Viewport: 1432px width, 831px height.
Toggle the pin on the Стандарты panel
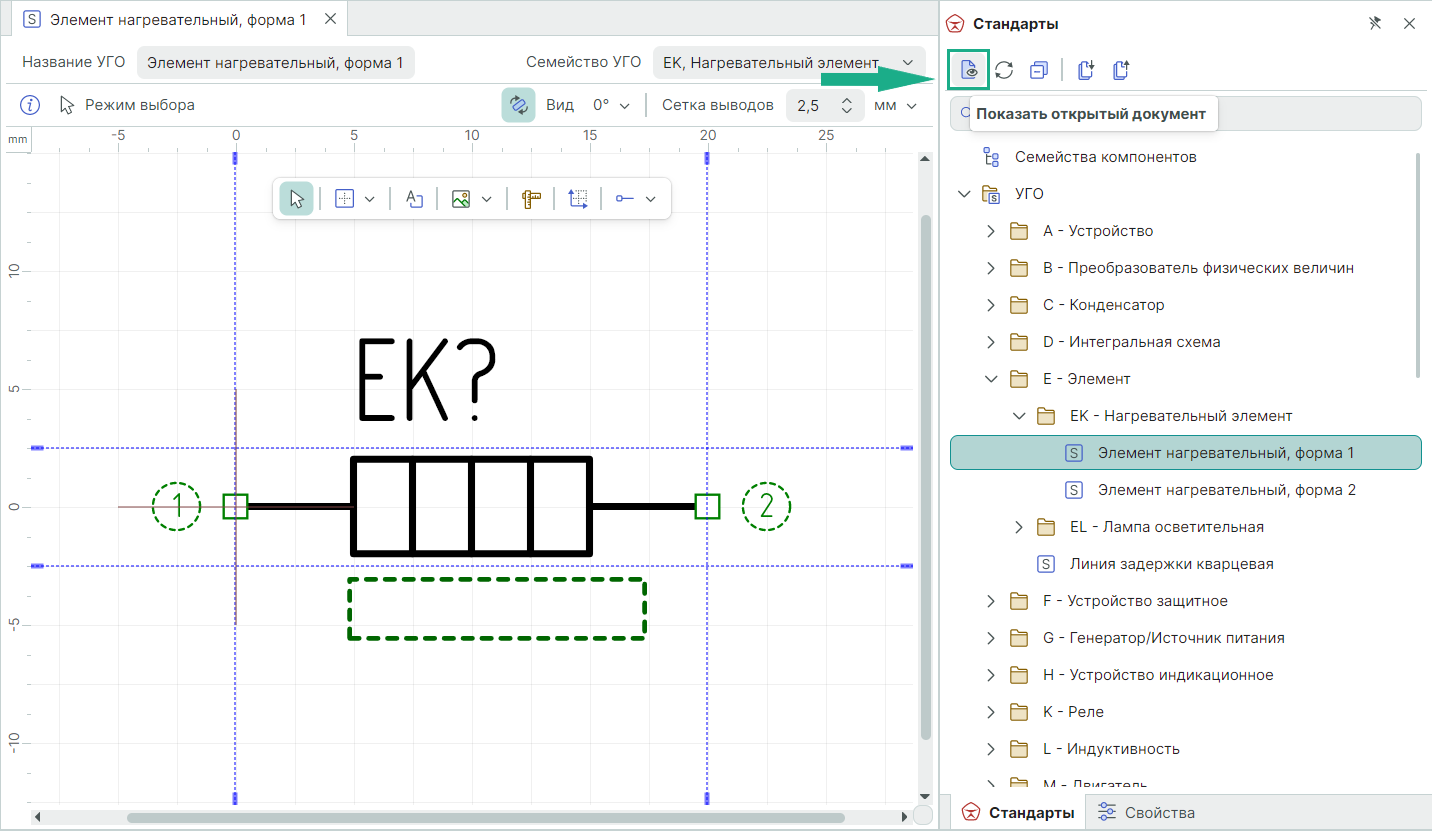point(1375,24)
